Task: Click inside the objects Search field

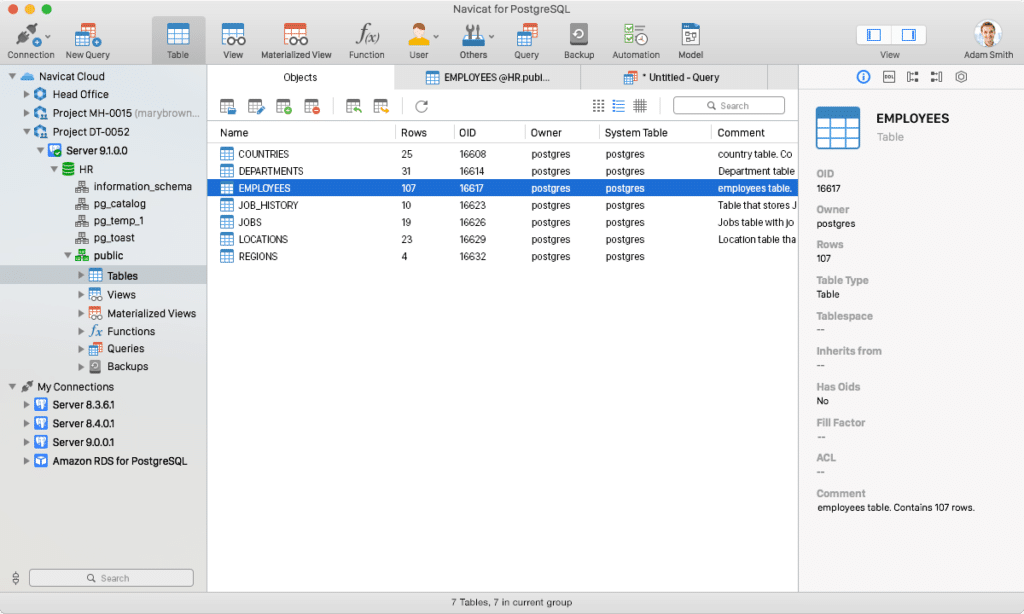Action: [x=730, y=105]
